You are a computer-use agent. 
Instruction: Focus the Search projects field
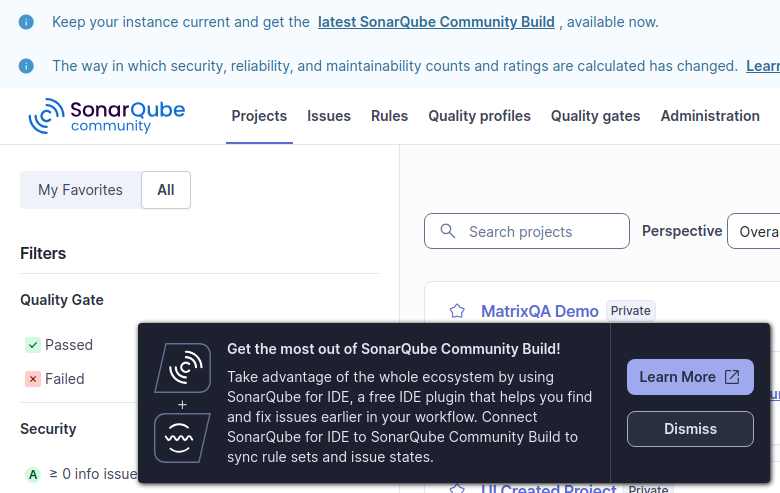click(x=527, y=231)
